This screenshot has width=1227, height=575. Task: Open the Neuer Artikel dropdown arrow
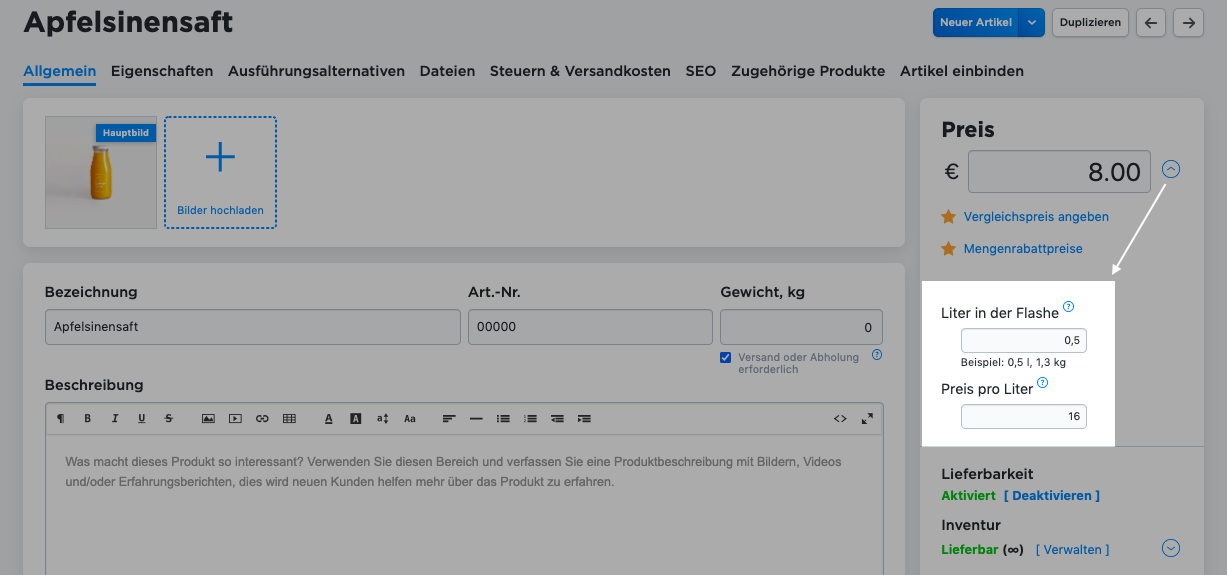click(x=1032, y=23)
